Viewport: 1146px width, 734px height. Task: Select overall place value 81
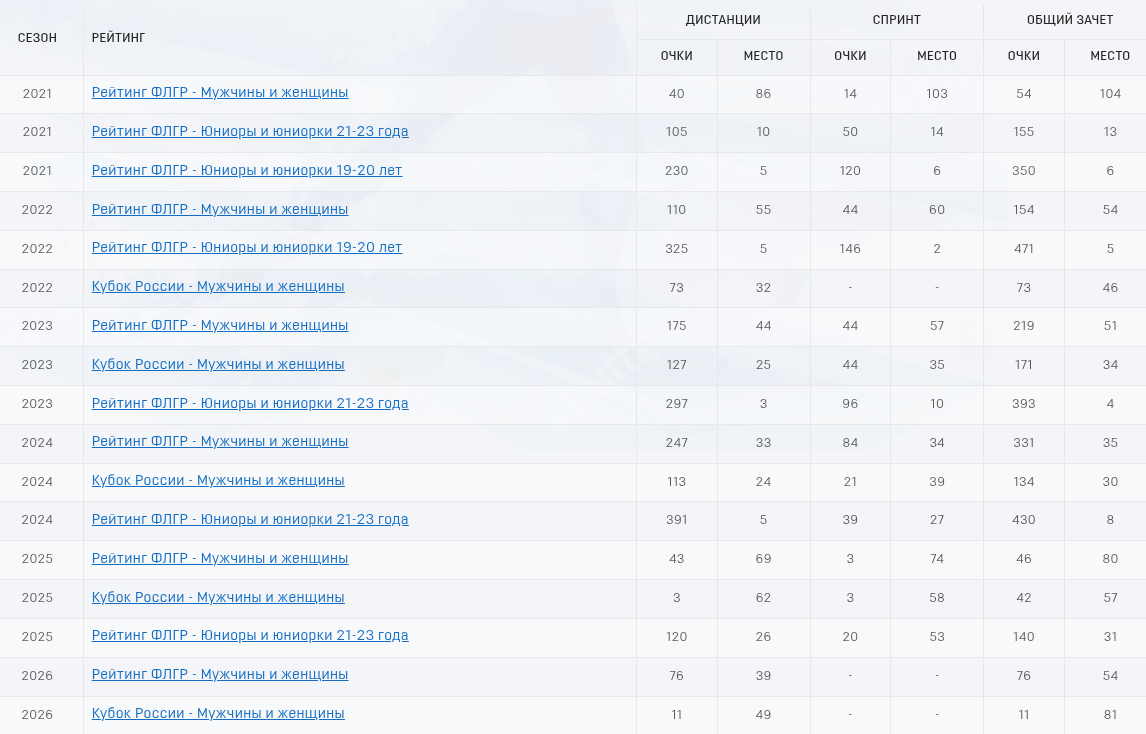(1110, 715)
